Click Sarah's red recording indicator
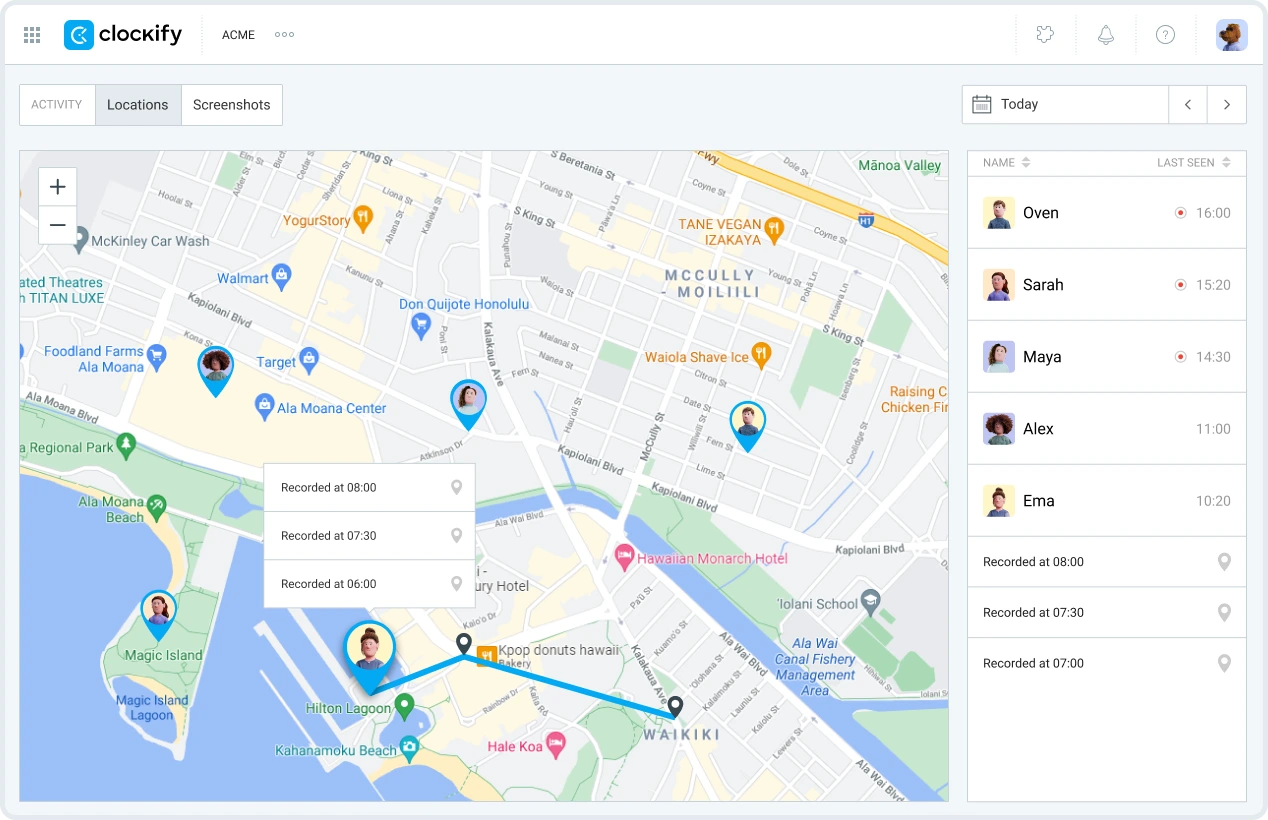 click(x=1180, y=285)
